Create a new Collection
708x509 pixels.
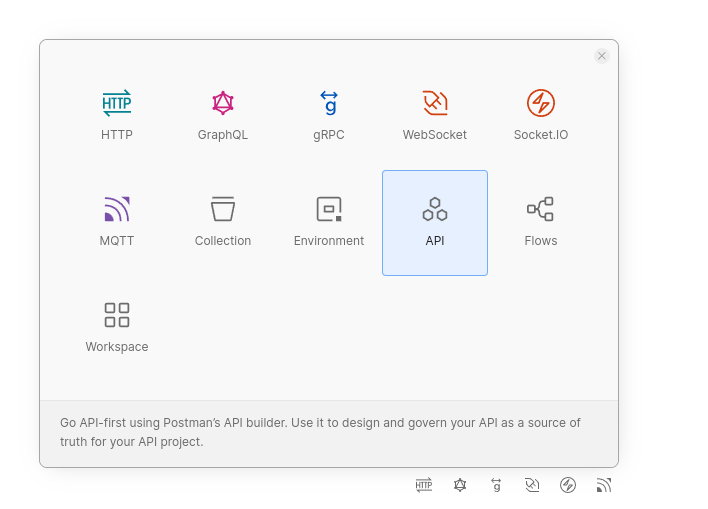pos(223,222)
